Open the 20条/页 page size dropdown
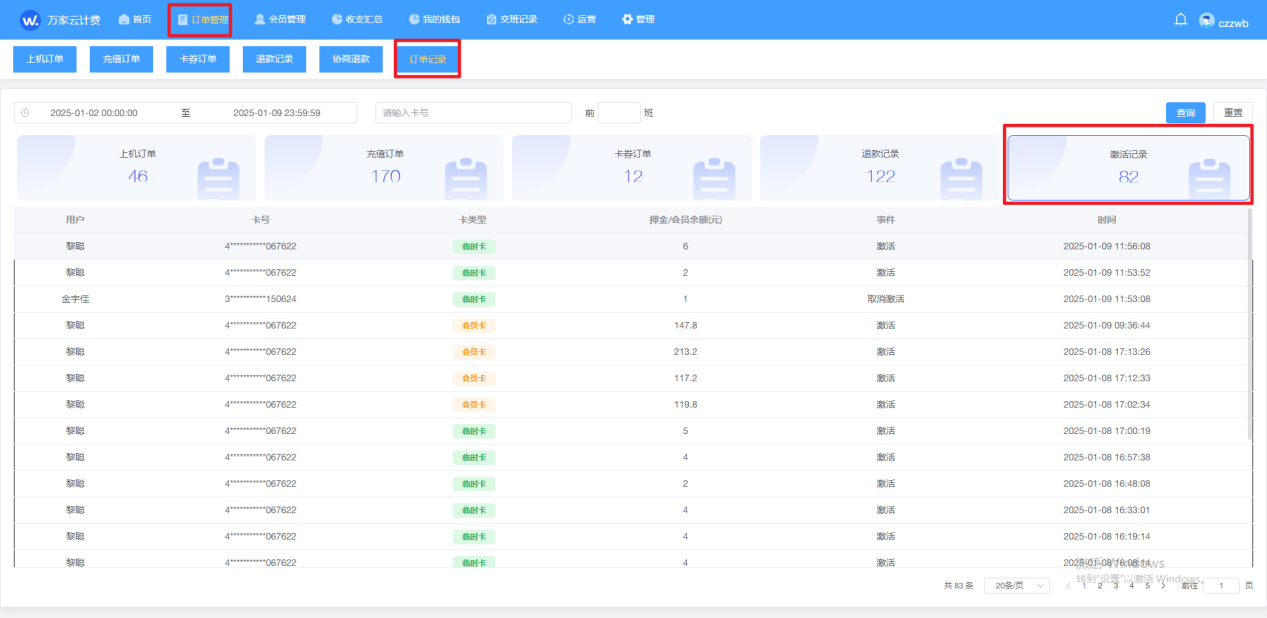 point(1017,585)
